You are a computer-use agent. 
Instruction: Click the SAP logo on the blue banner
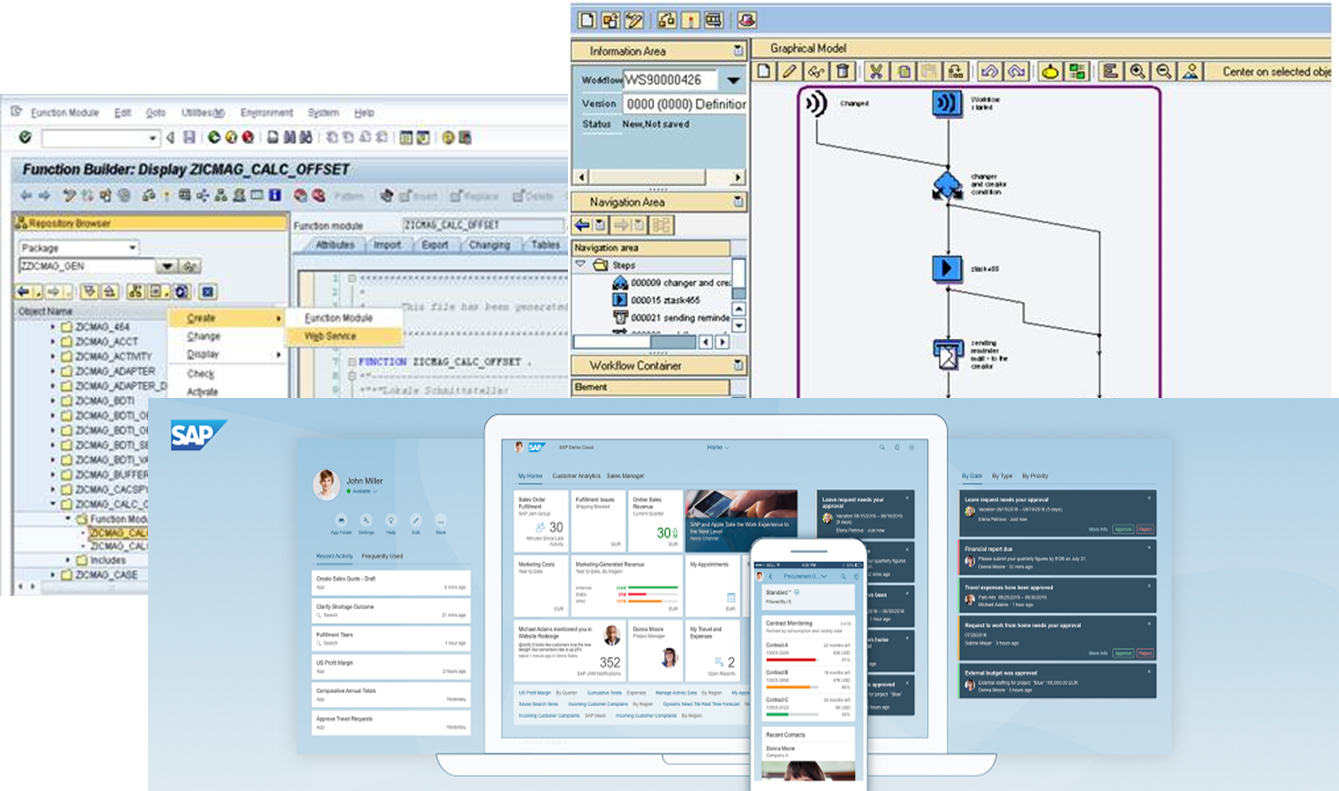point(198,435)
